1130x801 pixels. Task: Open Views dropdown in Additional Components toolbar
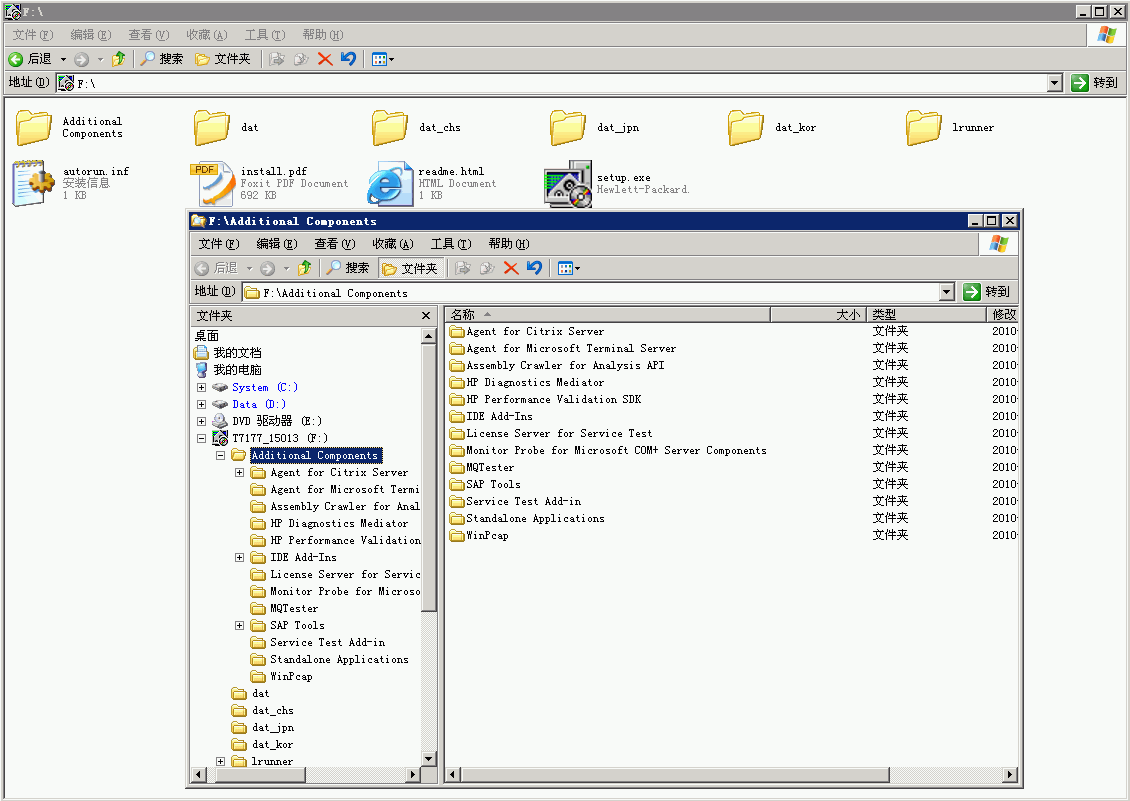[569, 268]
